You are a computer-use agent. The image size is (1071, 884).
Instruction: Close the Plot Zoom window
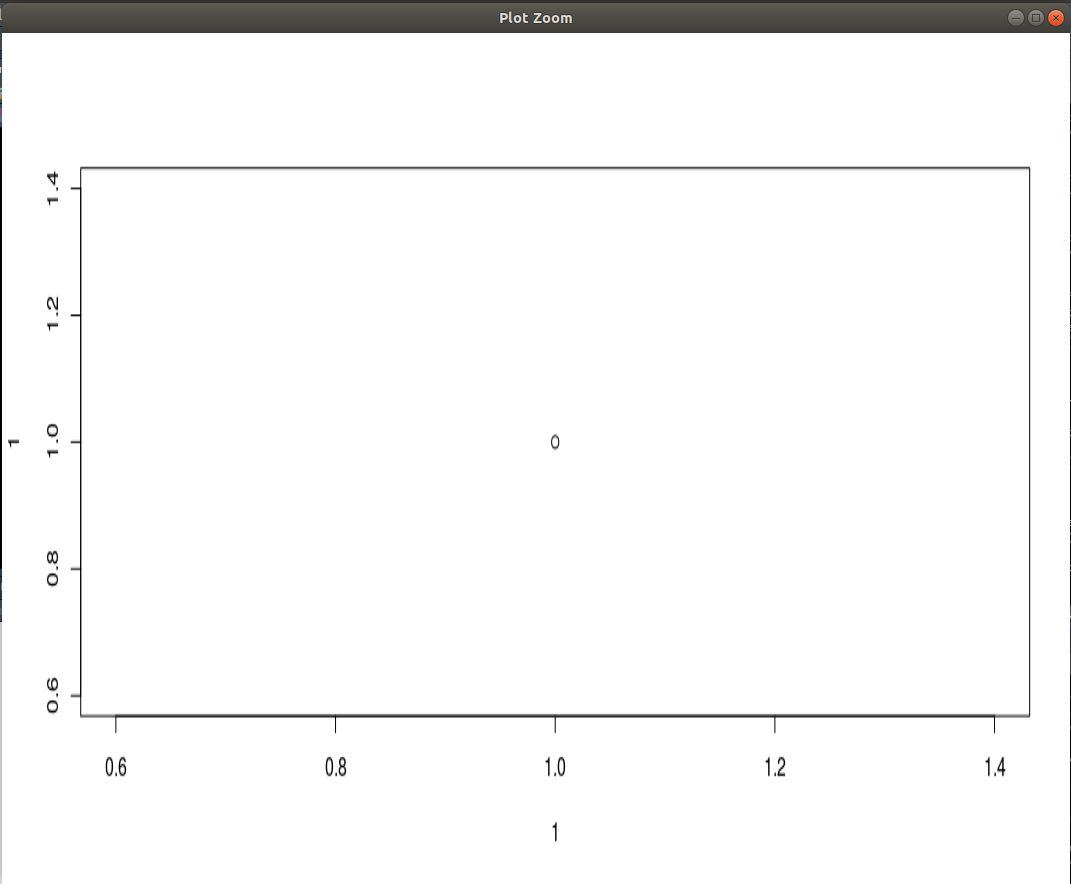(1055, 17)
